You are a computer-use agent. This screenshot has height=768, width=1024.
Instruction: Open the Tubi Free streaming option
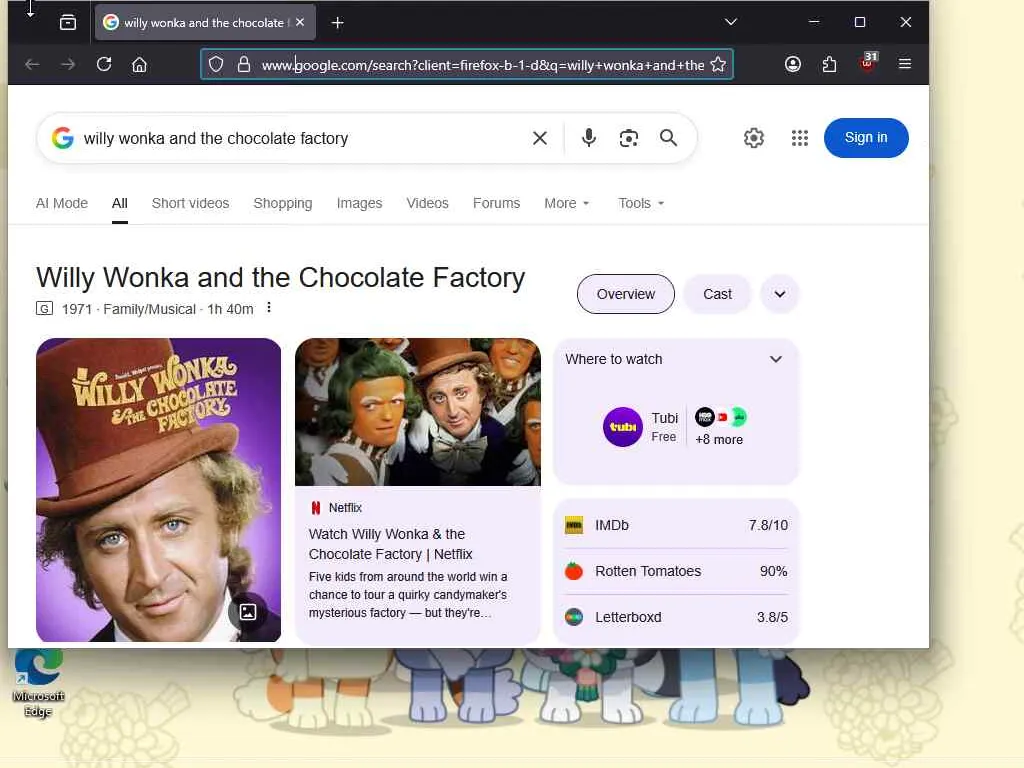640,427
